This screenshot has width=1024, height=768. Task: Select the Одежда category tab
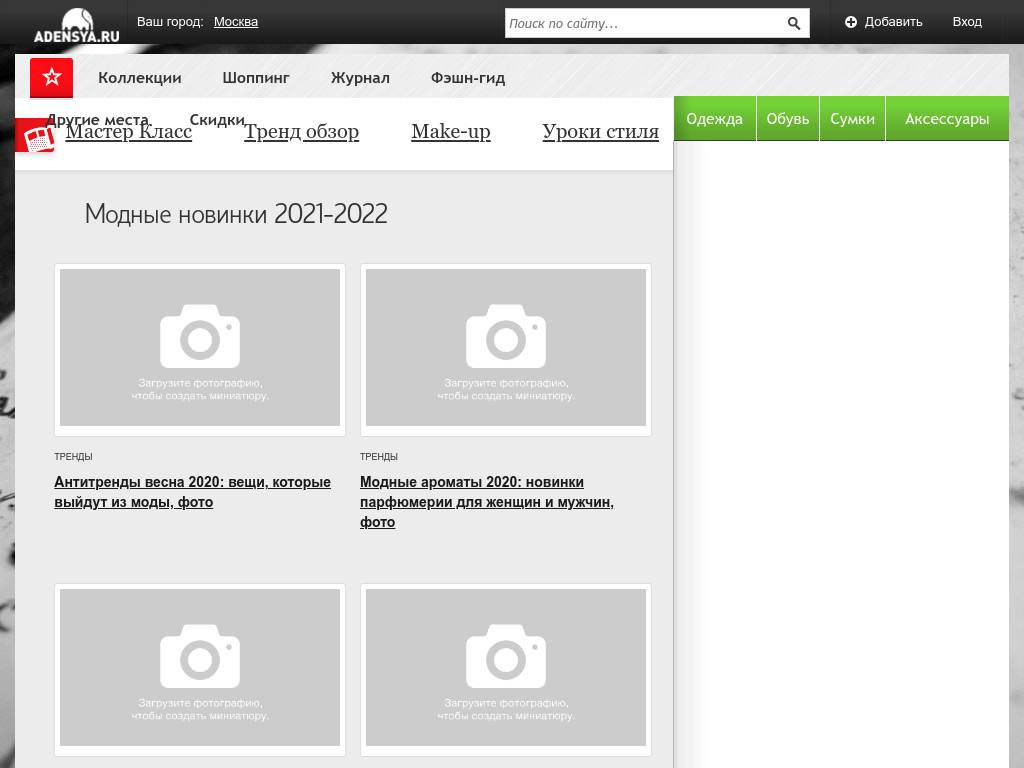714,119
